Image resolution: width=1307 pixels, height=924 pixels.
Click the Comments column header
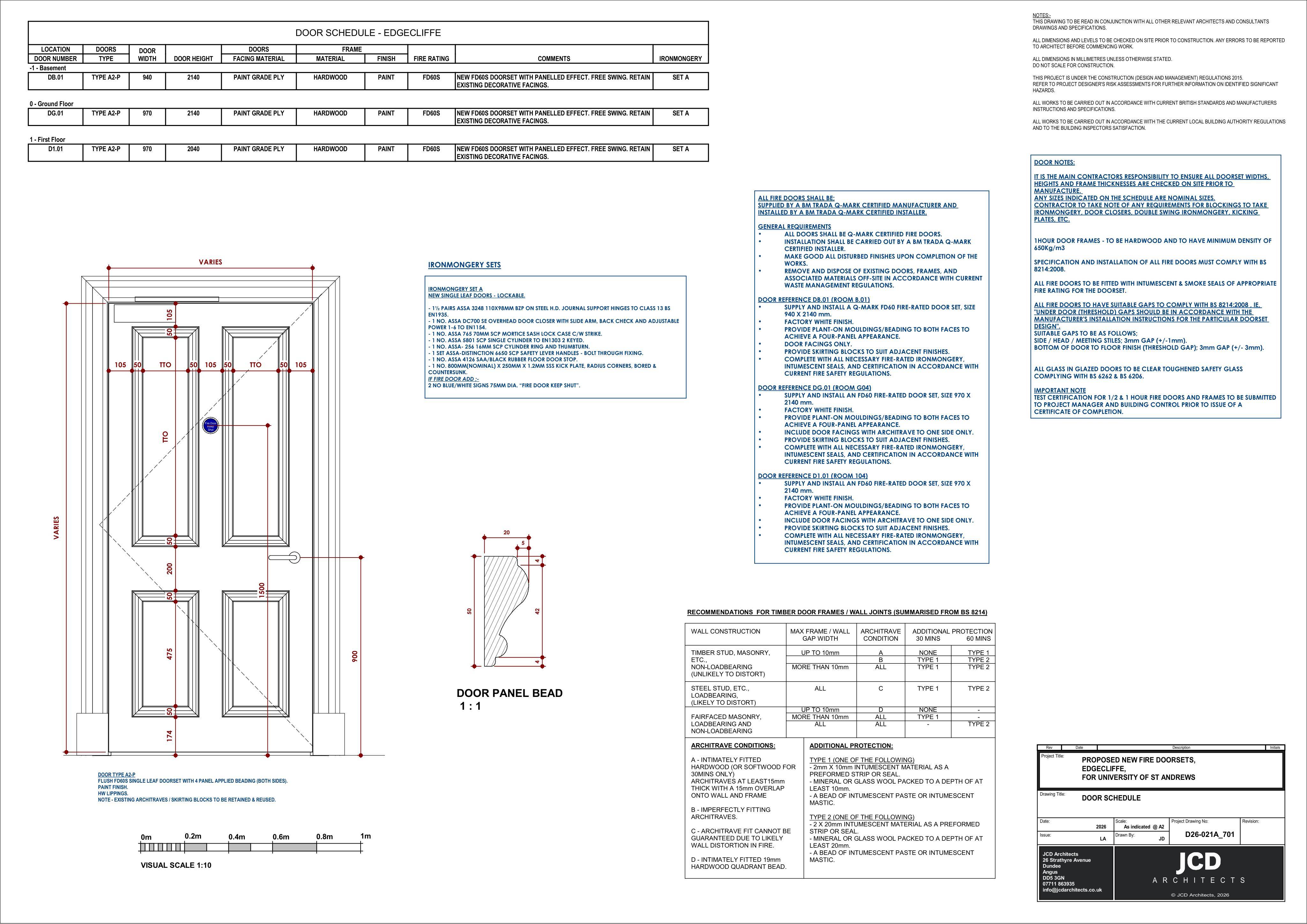tap(554, 59)
